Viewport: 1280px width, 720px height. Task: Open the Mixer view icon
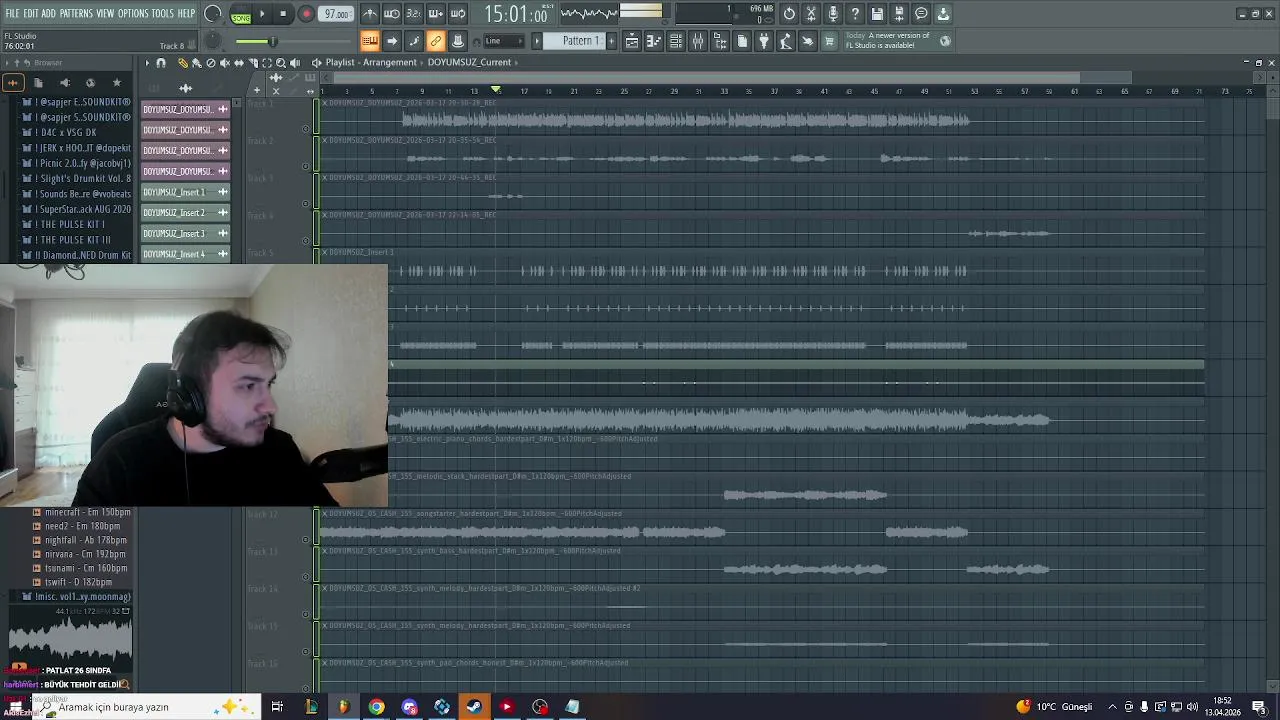(698, 41)
